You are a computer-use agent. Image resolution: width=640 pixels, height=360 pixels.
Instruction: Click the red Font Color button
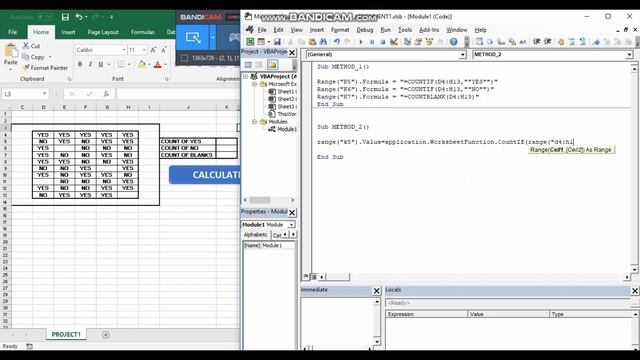[x=158, y=64]
